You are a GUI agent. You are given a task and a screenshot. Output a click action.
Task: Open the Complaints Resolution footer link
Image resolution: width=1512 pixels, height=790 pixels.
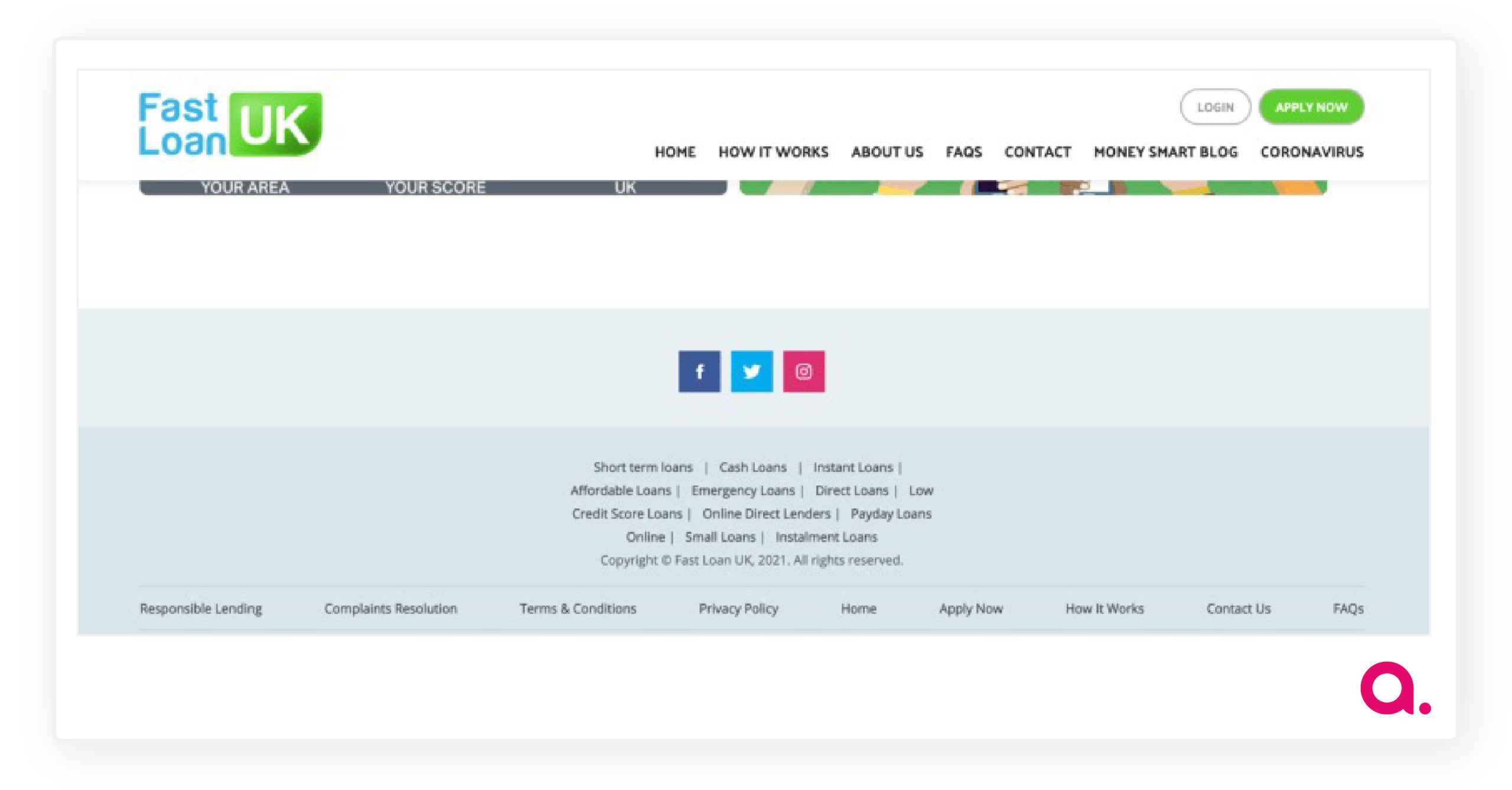coord(390,608)
